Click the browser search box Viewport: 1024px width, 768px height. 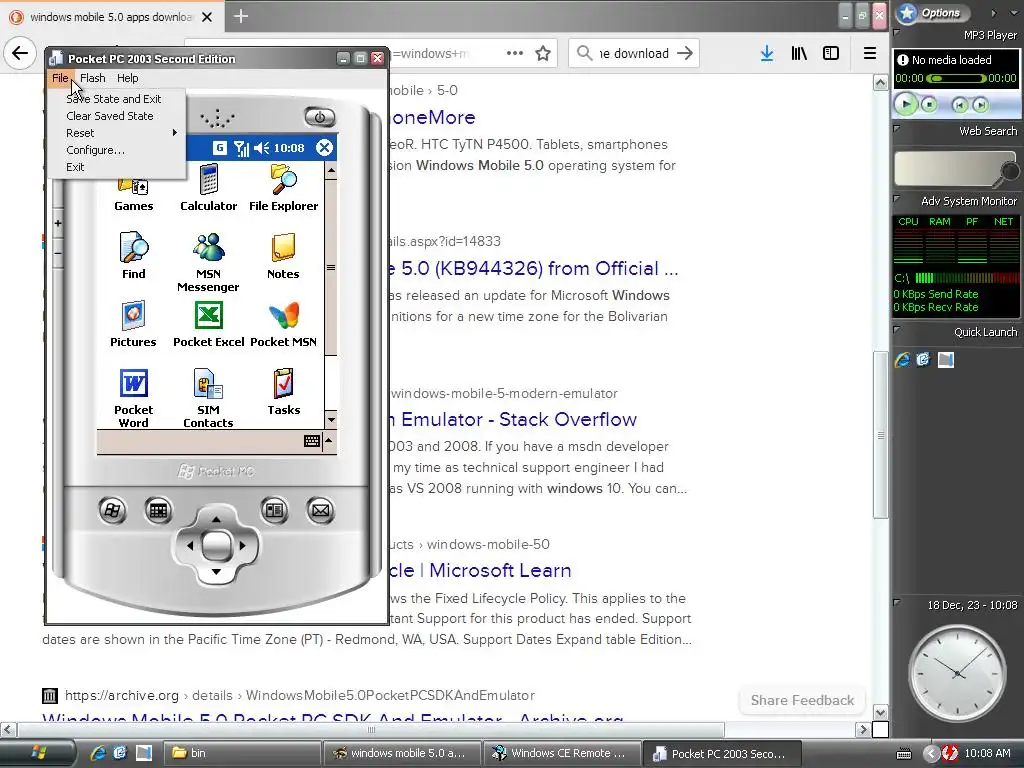(x=633, y=54)
